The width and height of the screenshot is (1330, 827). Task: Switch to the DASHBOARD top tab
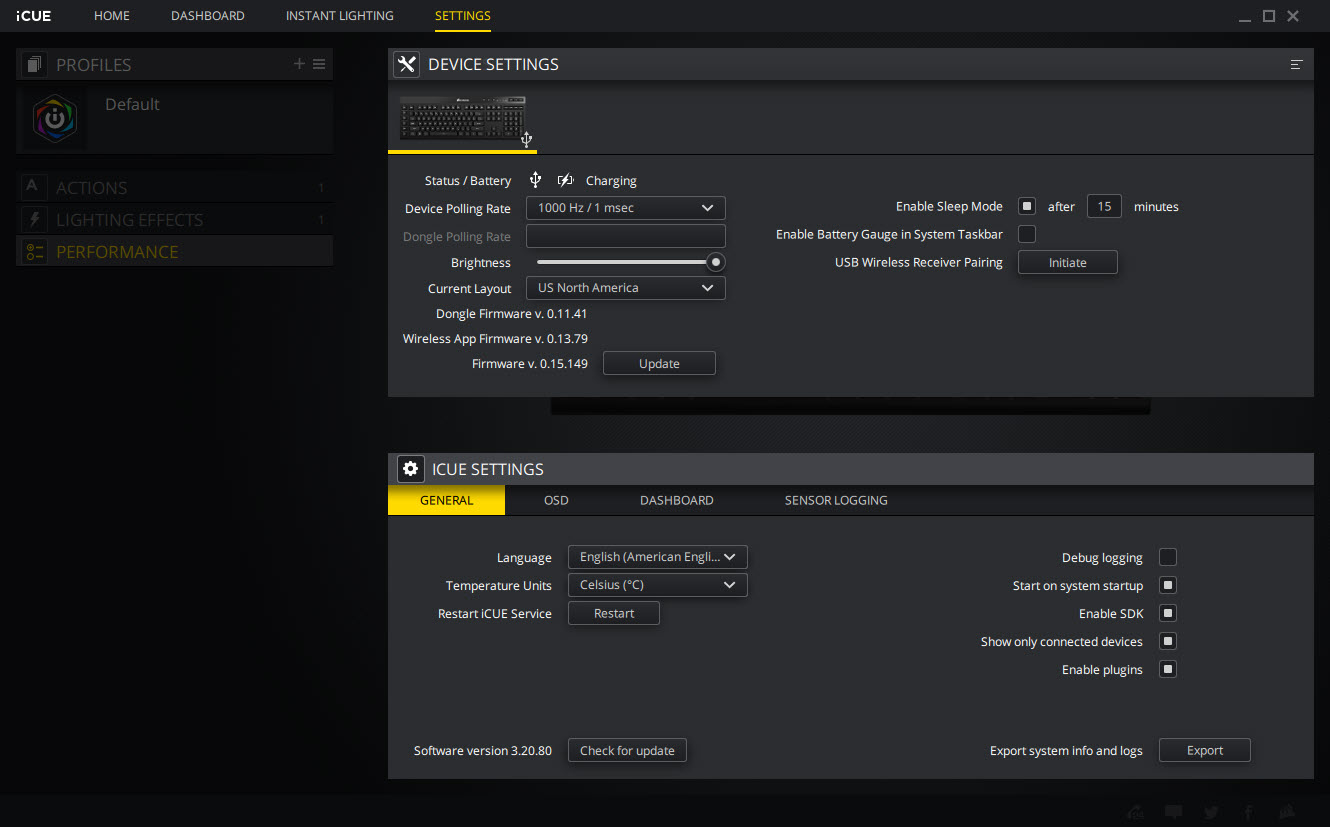208,16
